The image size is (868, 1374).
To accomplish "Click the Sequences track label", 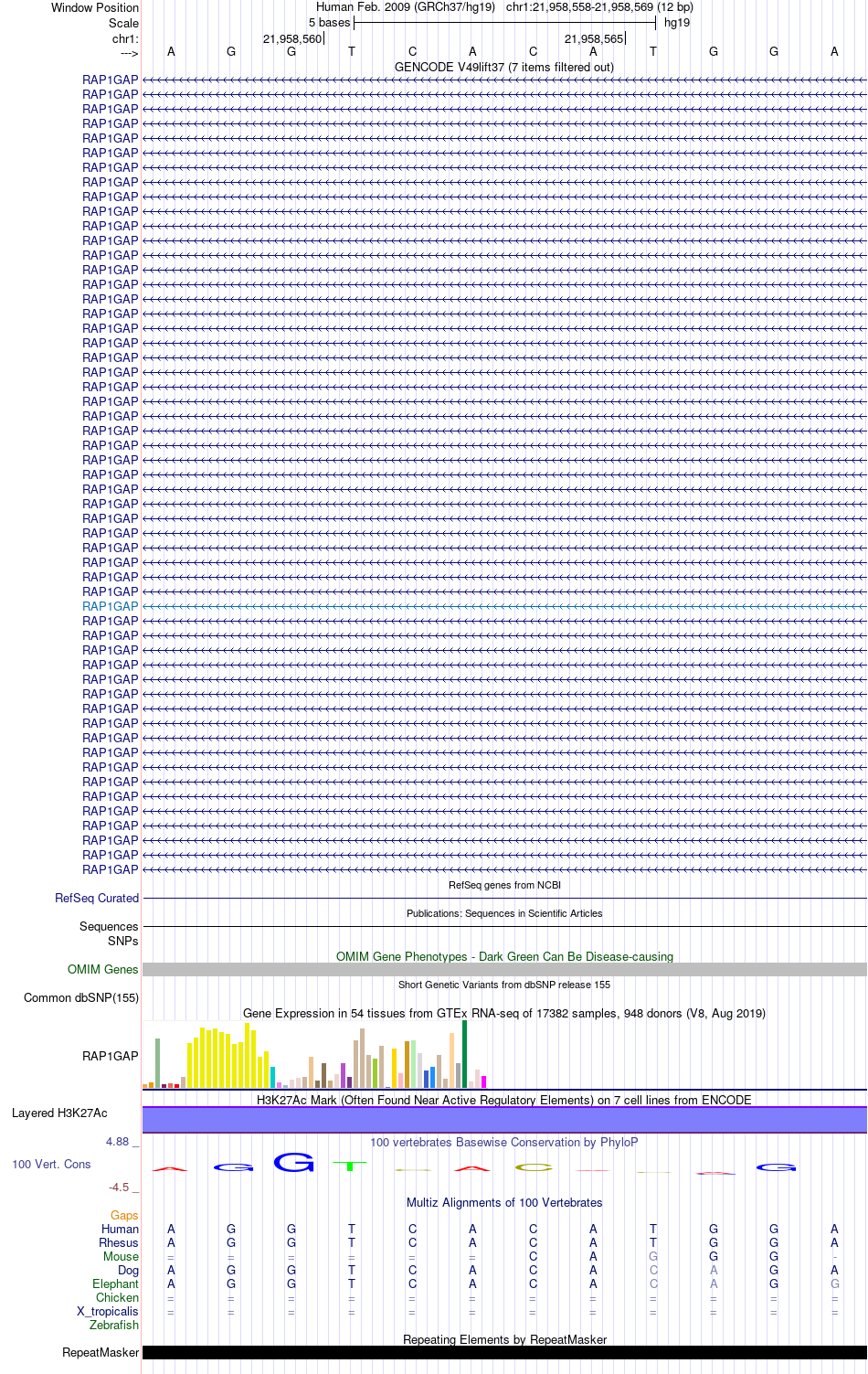I will tap(109, 926).
